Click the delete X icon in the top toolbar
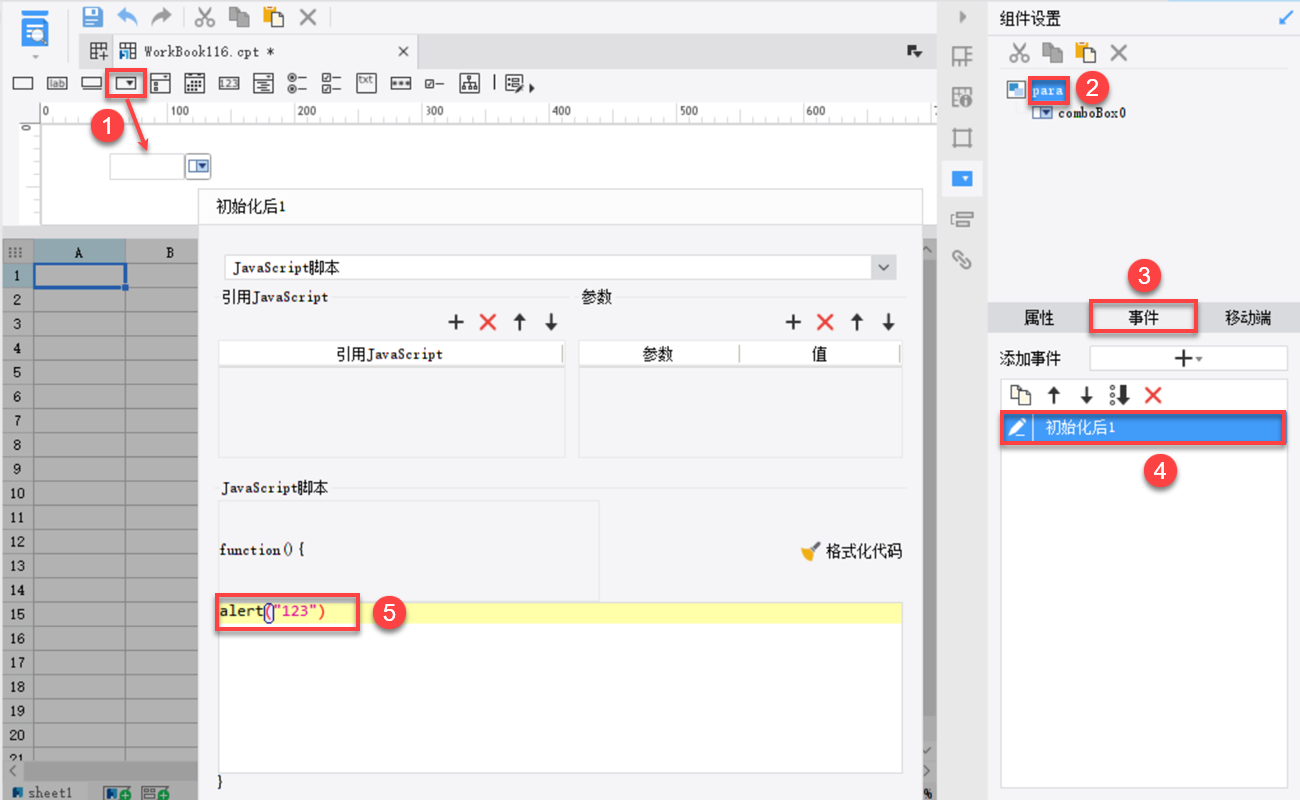1300x800 pixels. coord(308,17)
